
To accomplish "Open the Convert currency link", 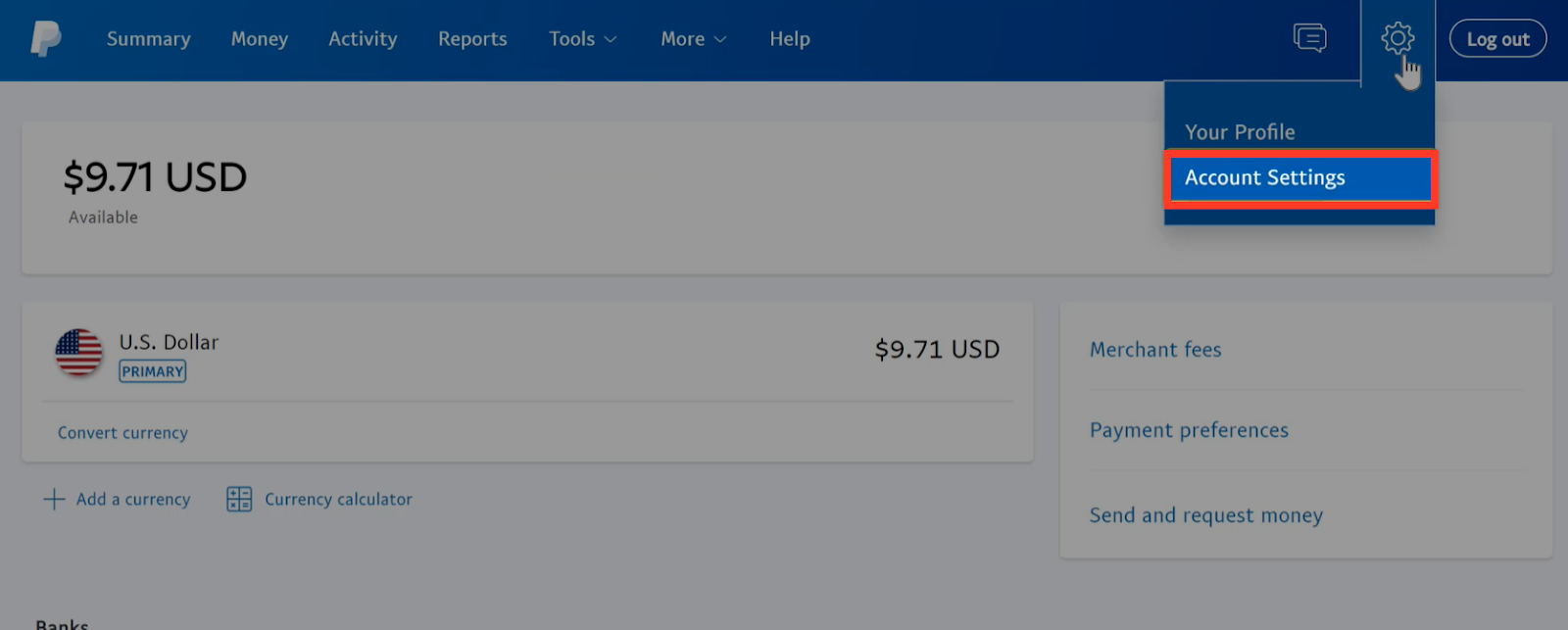I will tap(122, 433).
